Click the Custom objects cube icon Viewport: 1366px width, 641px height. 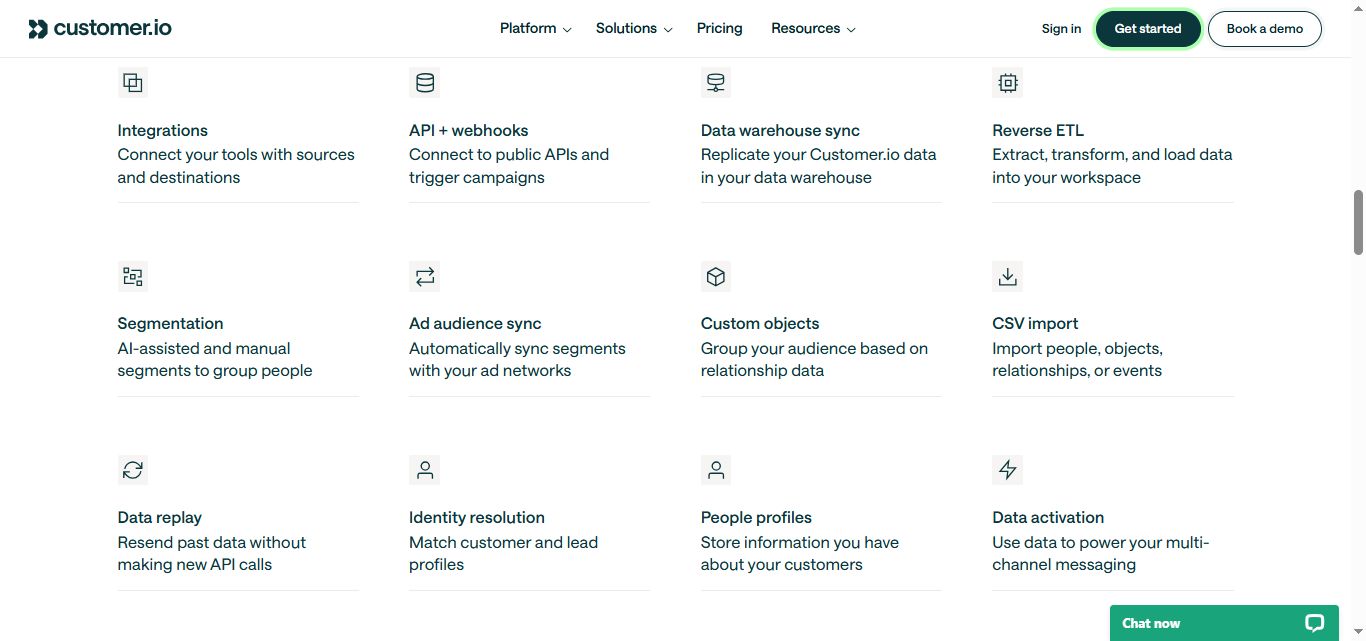pyautogui.click(x=715, y=276)
